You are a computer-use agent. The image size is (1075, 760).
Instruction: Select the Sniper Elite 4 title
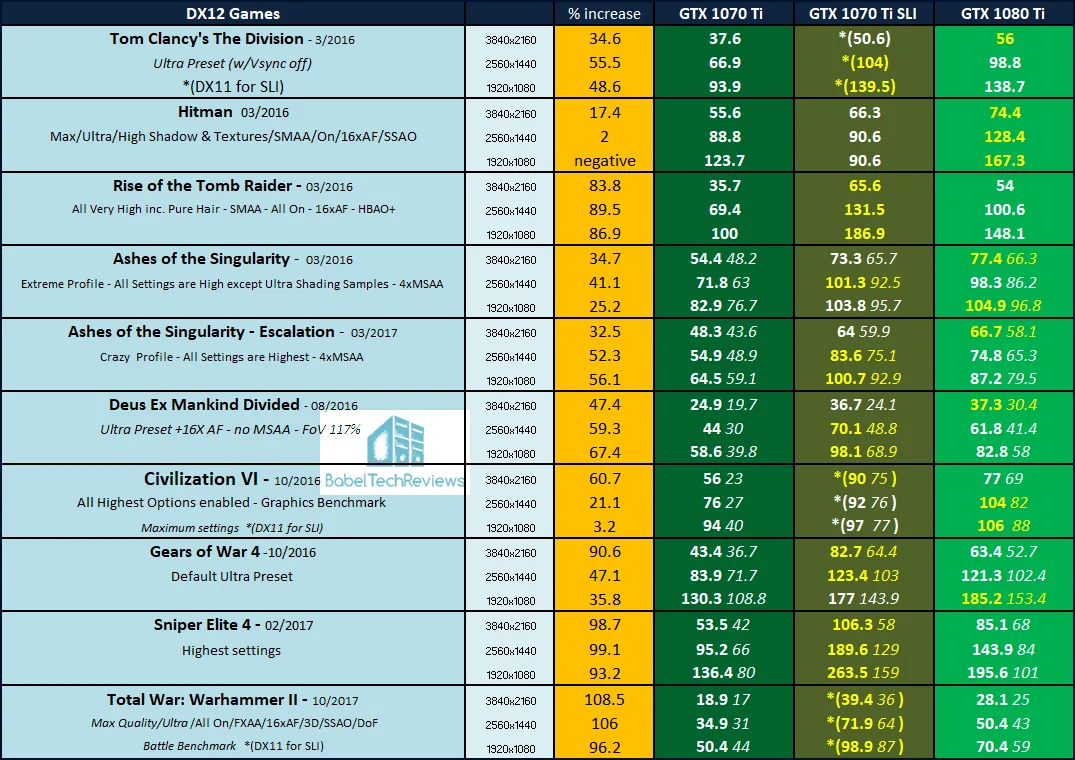coord(204,624)
